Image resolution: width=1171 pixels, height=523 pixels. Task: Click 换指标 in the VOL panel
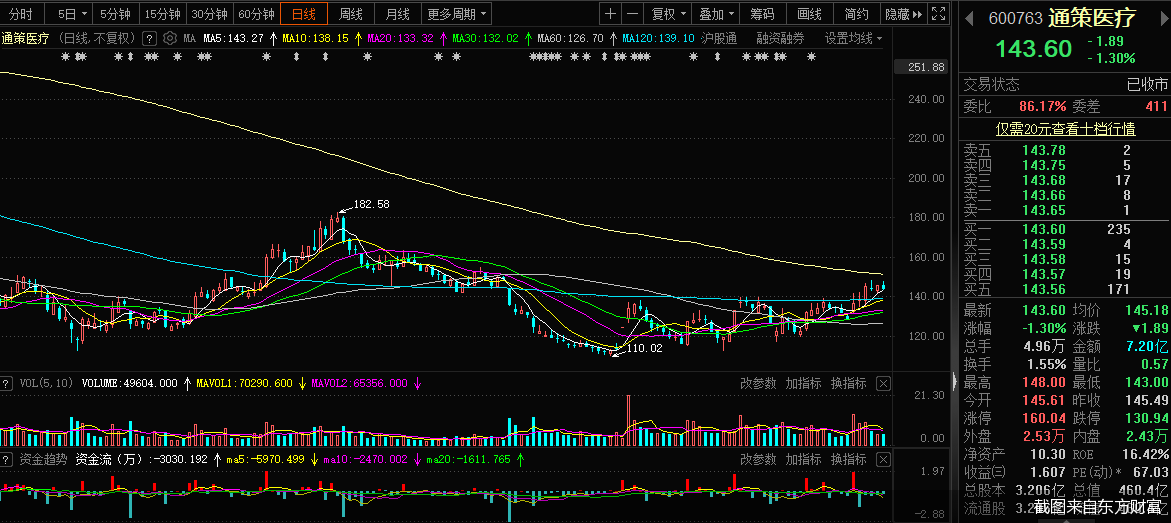click(849, 383)
